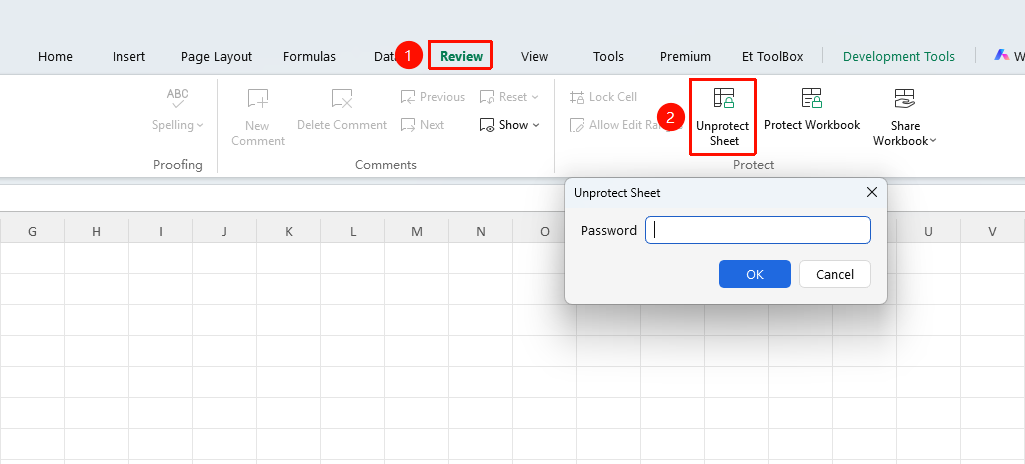1025x464 pixels.
Task: Click the Unprotect Sheet icon
Action: click(723, 98)
